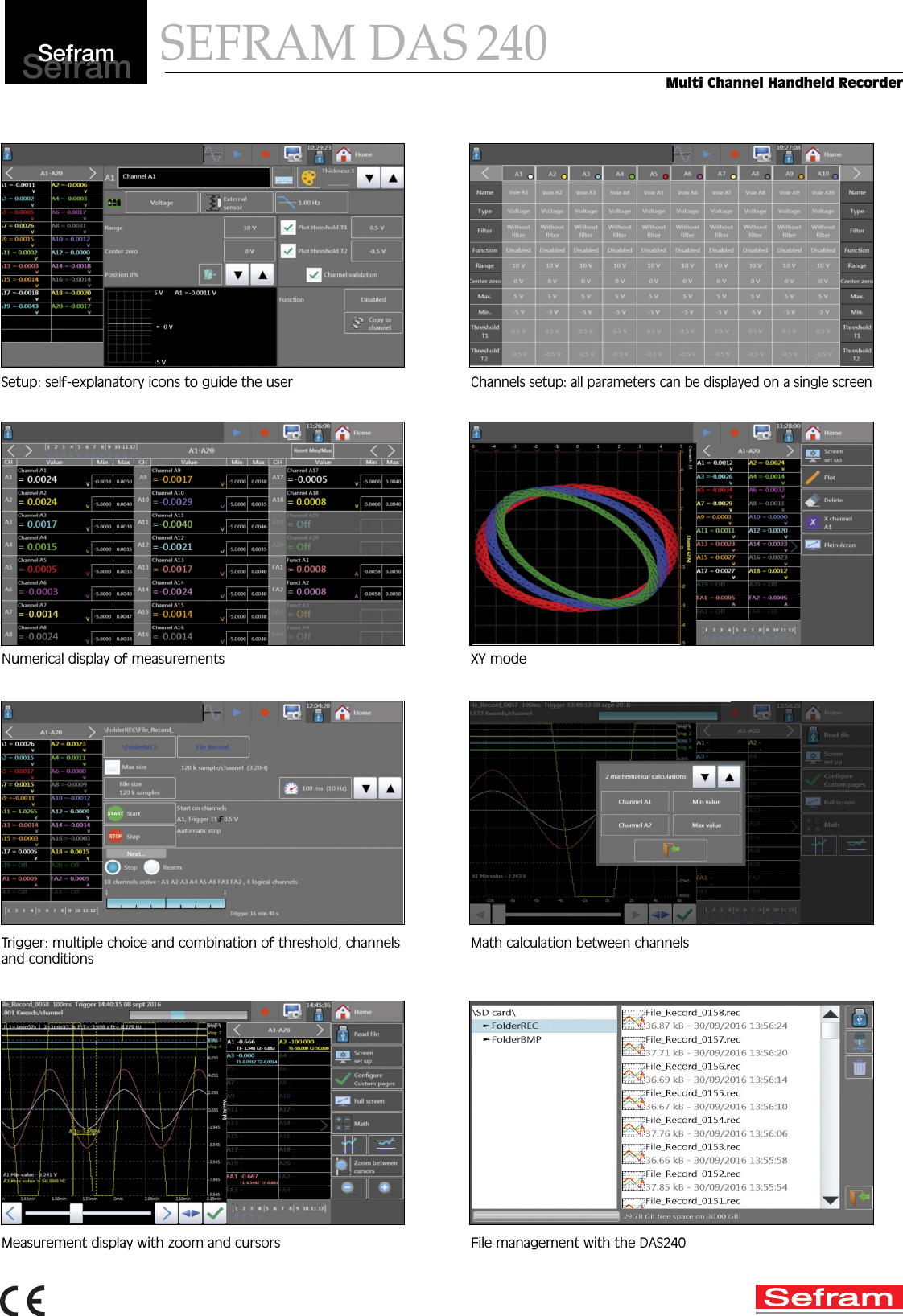Toggle the Channel validation checkbox
This screenshot has height=1316, width=903.
coord(314,275)
